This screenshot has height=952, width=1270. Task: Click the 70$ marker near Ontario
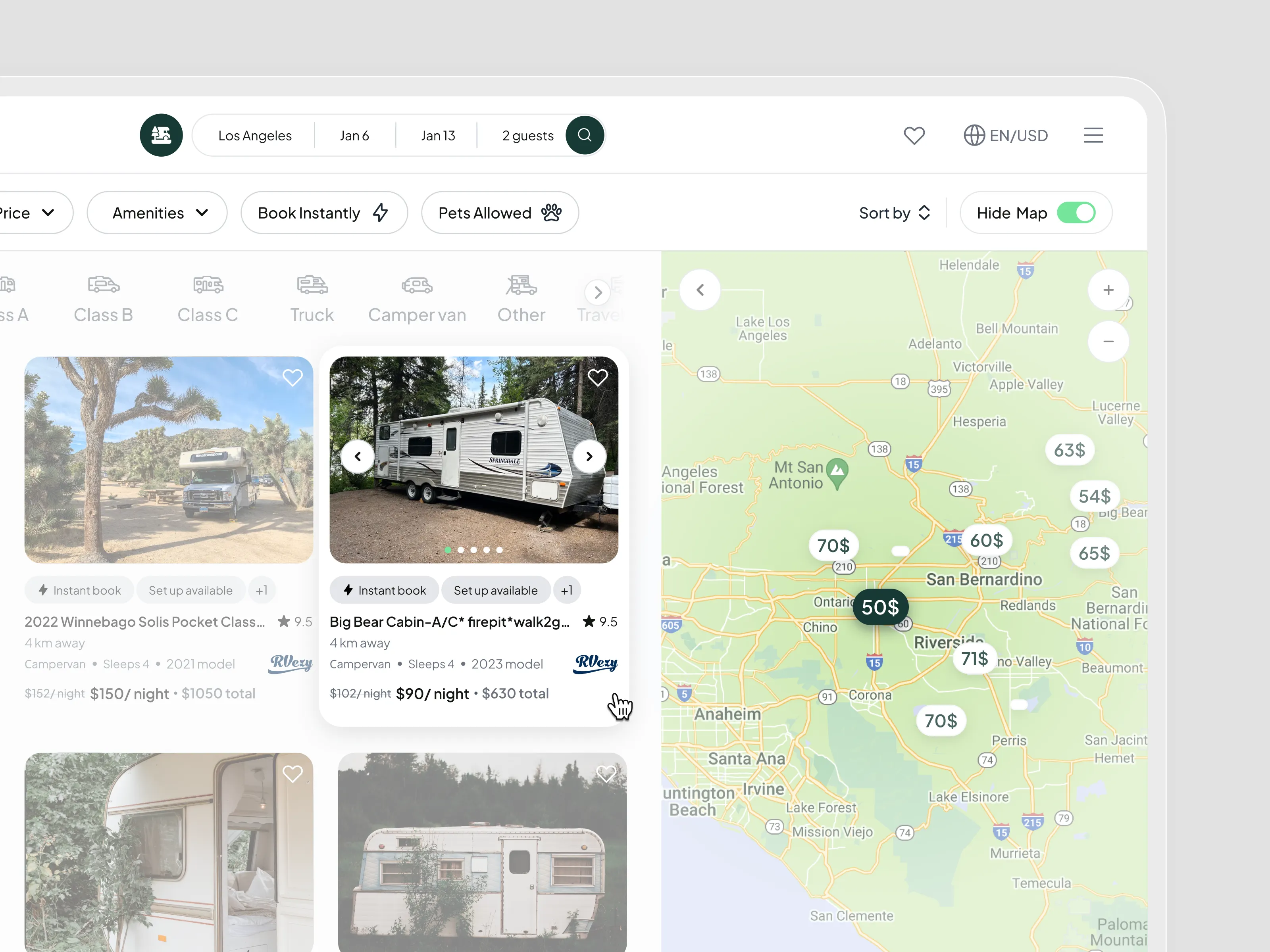point(834,545)
